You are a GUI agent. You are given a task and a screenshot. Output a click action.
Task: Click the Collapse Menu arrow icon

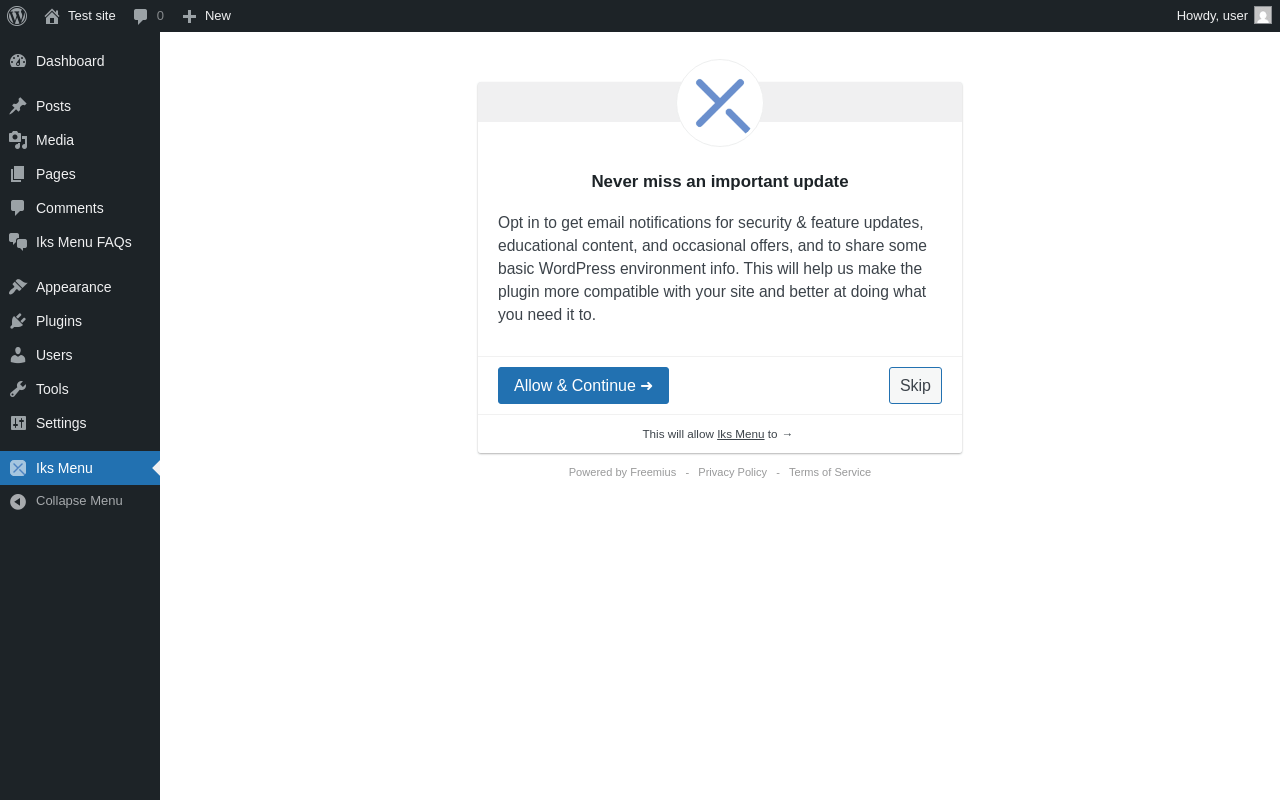(x=18, y=502)
